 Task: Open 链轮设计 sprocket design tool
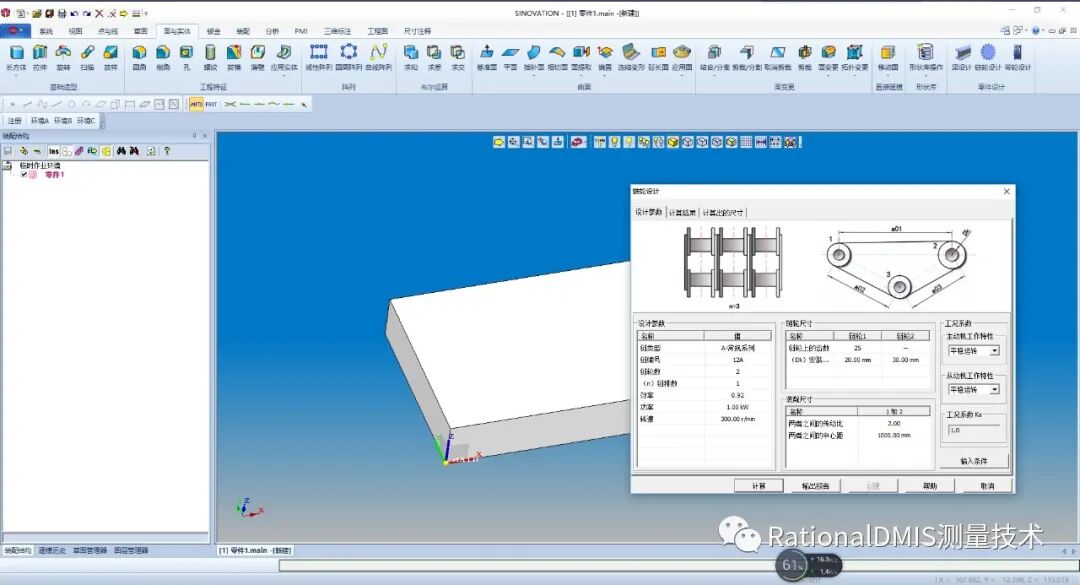pos(988,57)
